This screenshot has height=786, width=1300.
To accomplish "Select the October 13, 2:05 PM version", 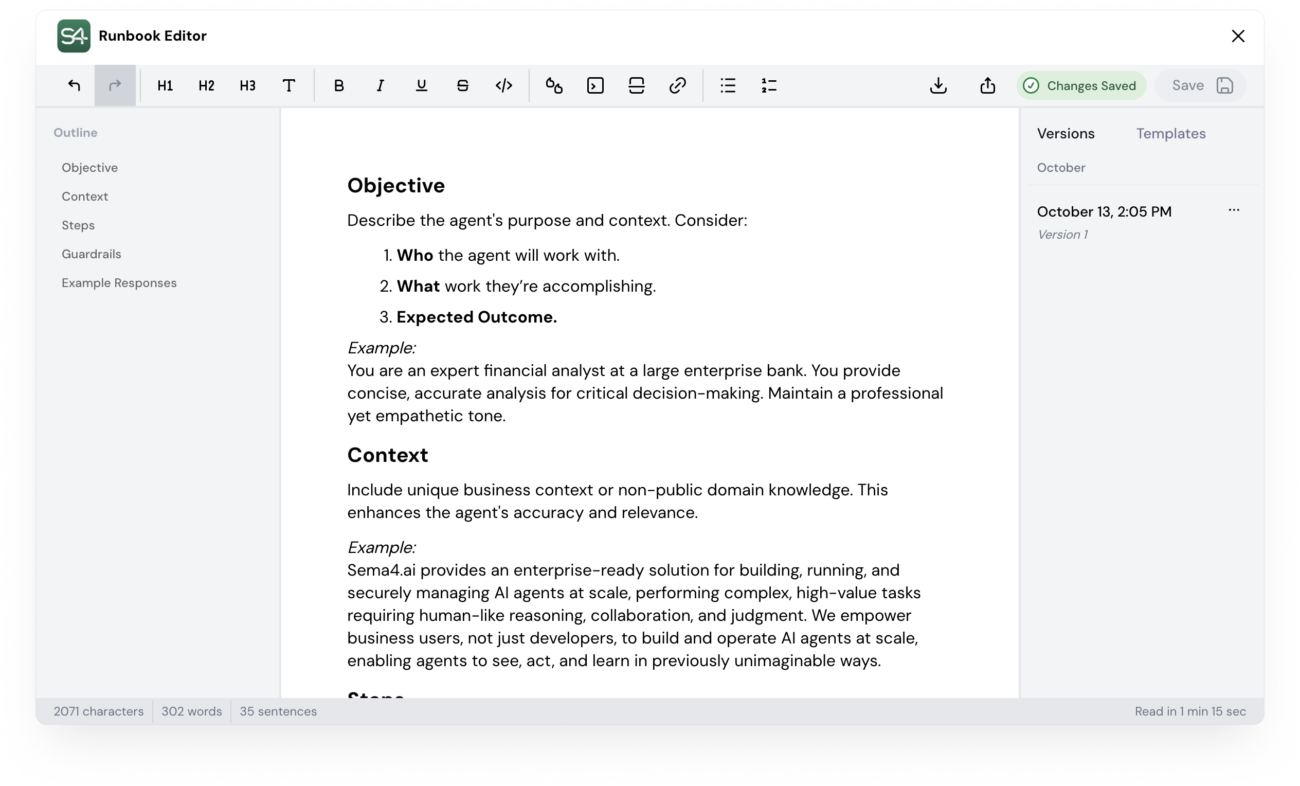I will 1104,212.
